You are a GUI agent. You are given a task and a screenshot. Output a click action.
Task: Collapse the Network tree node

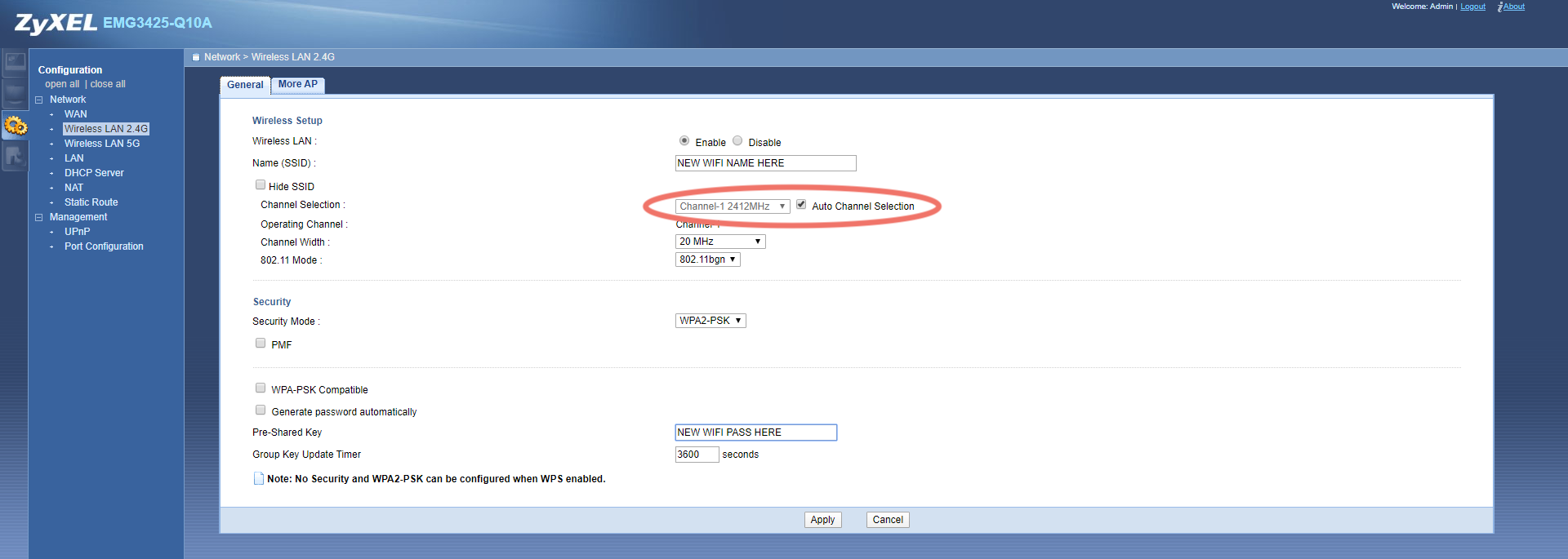38,100
